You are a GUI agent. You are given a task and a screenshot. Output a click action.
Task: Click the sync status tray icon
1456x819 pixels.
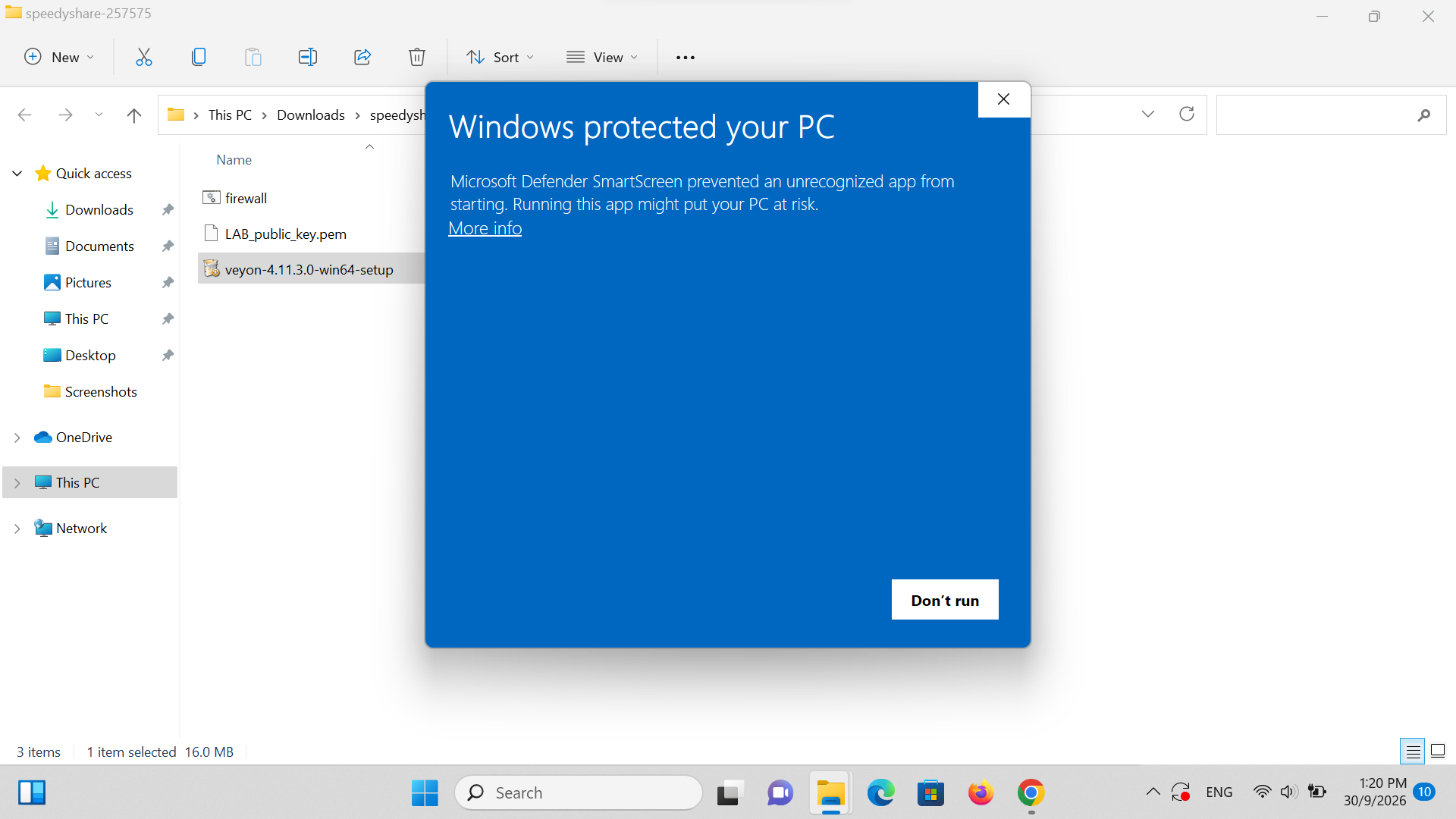tap(1181, 792)
